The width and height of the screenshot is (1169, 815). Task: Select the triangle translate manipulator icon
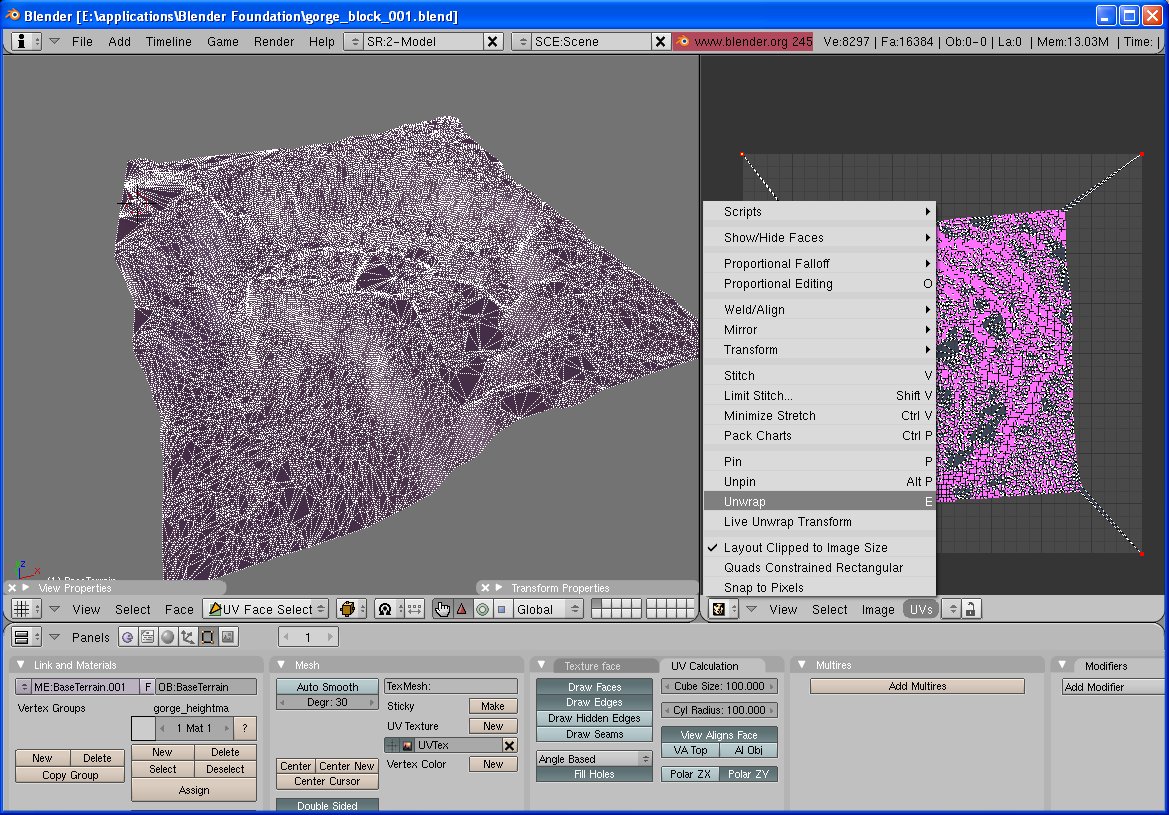[x=462, y=609]
